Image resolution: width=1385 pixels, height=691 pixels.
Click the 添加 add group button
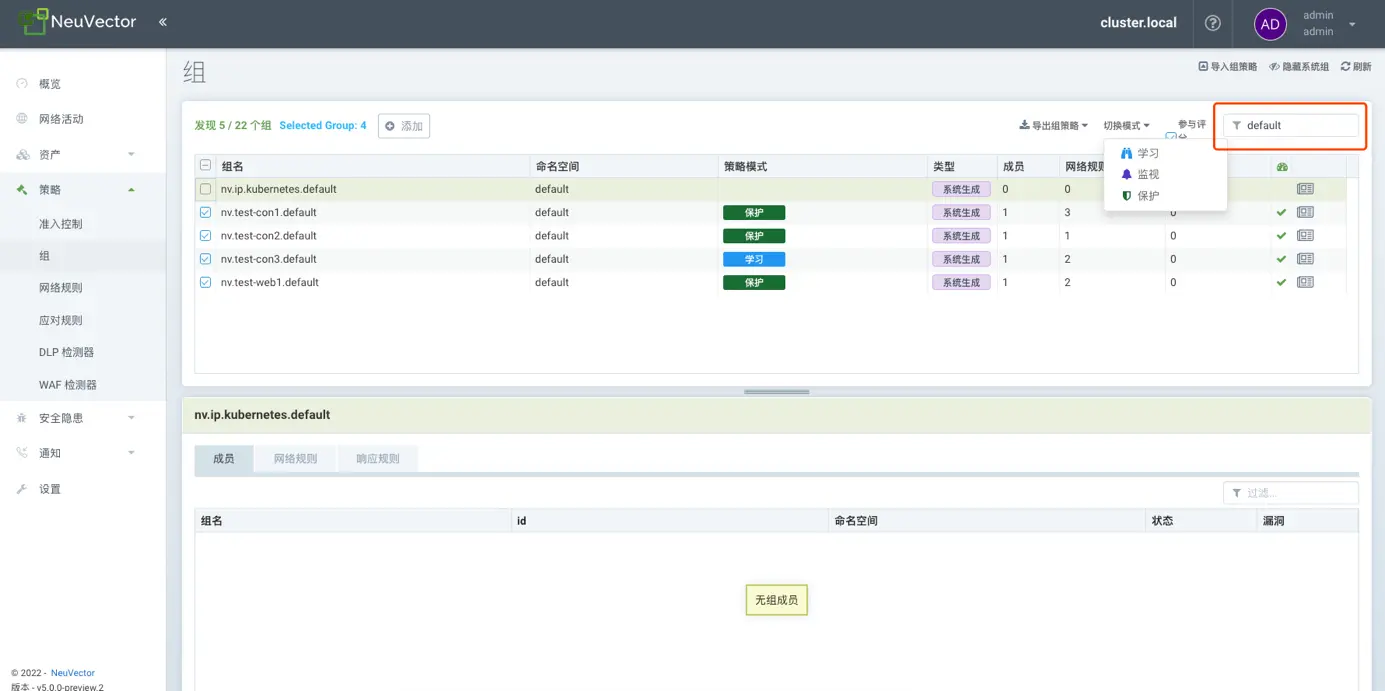point(404,126)
